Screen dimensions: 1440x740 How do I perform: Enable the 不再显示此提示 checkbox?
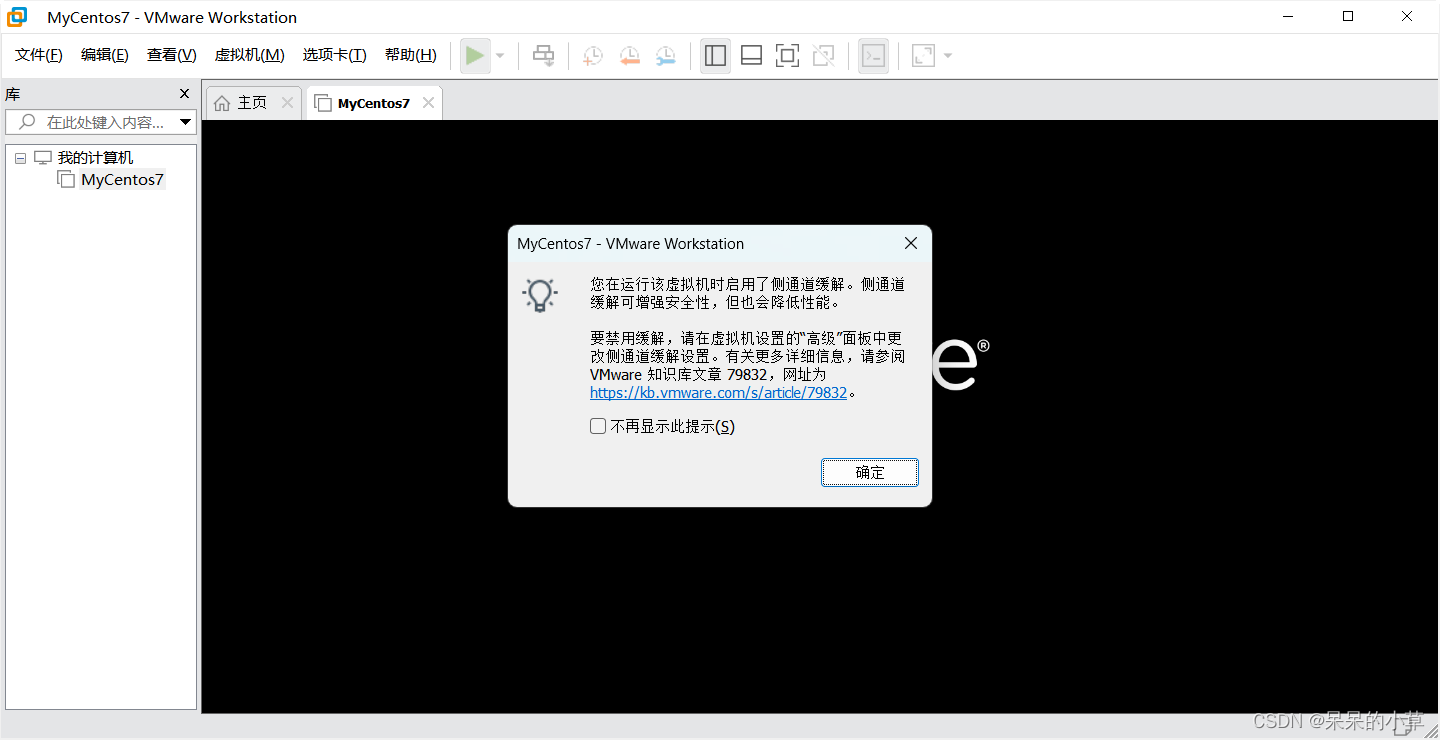click(597, 425)
